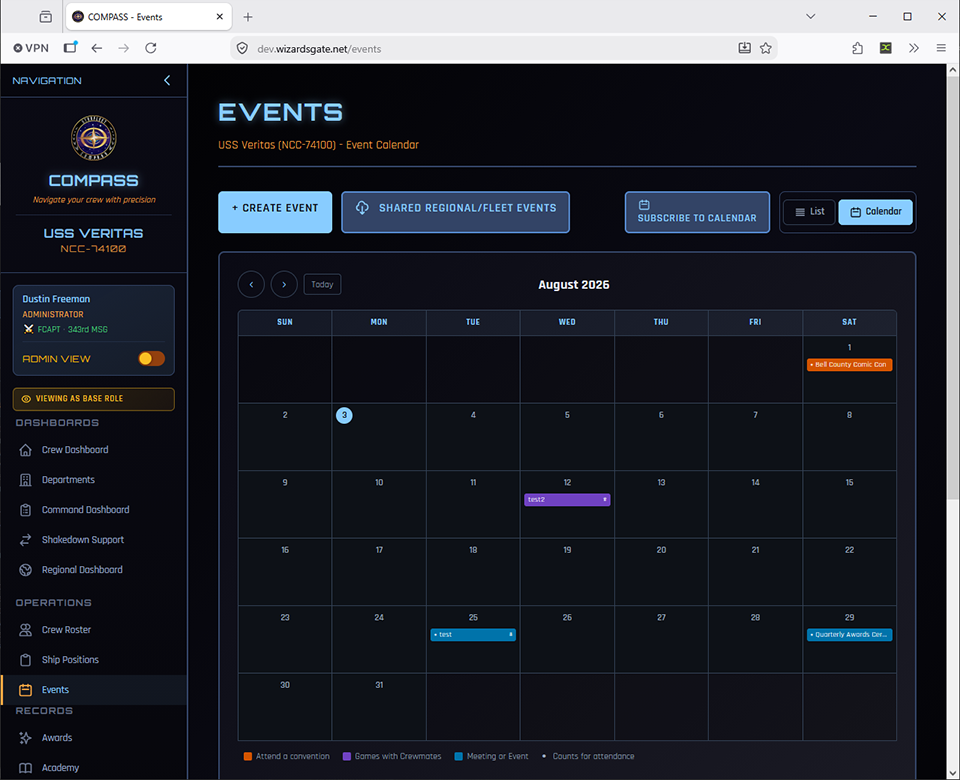Click the cloud download icon on shared events
The height and width of the screenshot is (780, 960).
point(362,208)
